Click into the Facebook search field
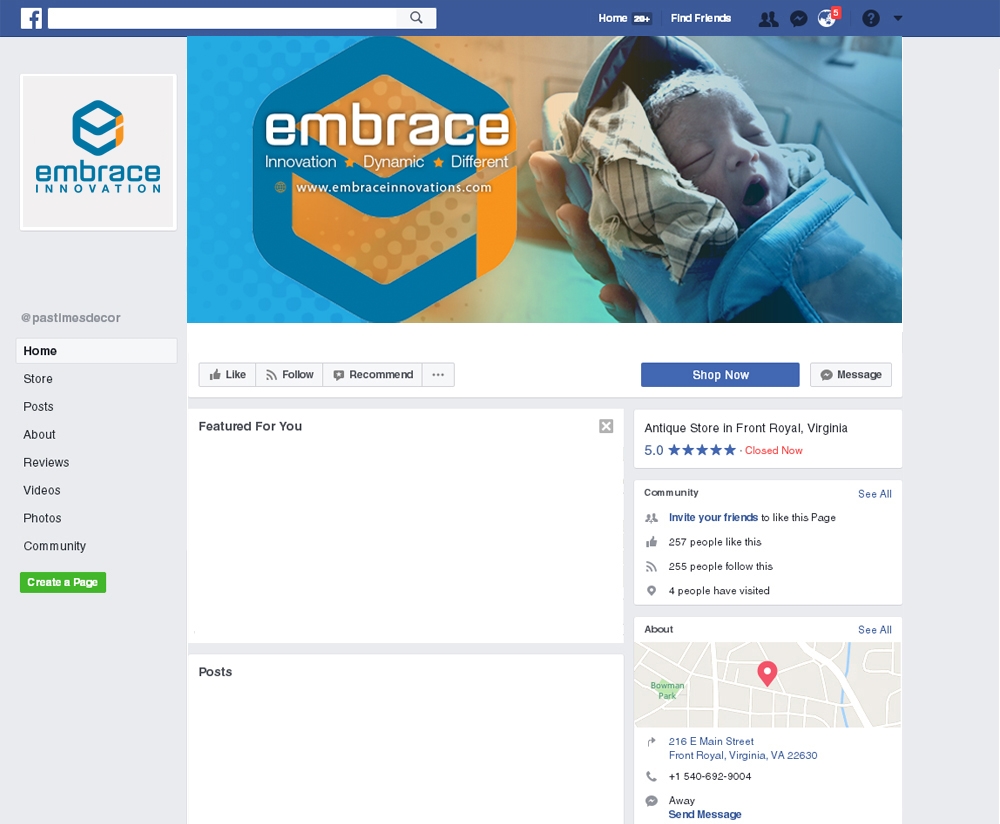 pos(222,18)
